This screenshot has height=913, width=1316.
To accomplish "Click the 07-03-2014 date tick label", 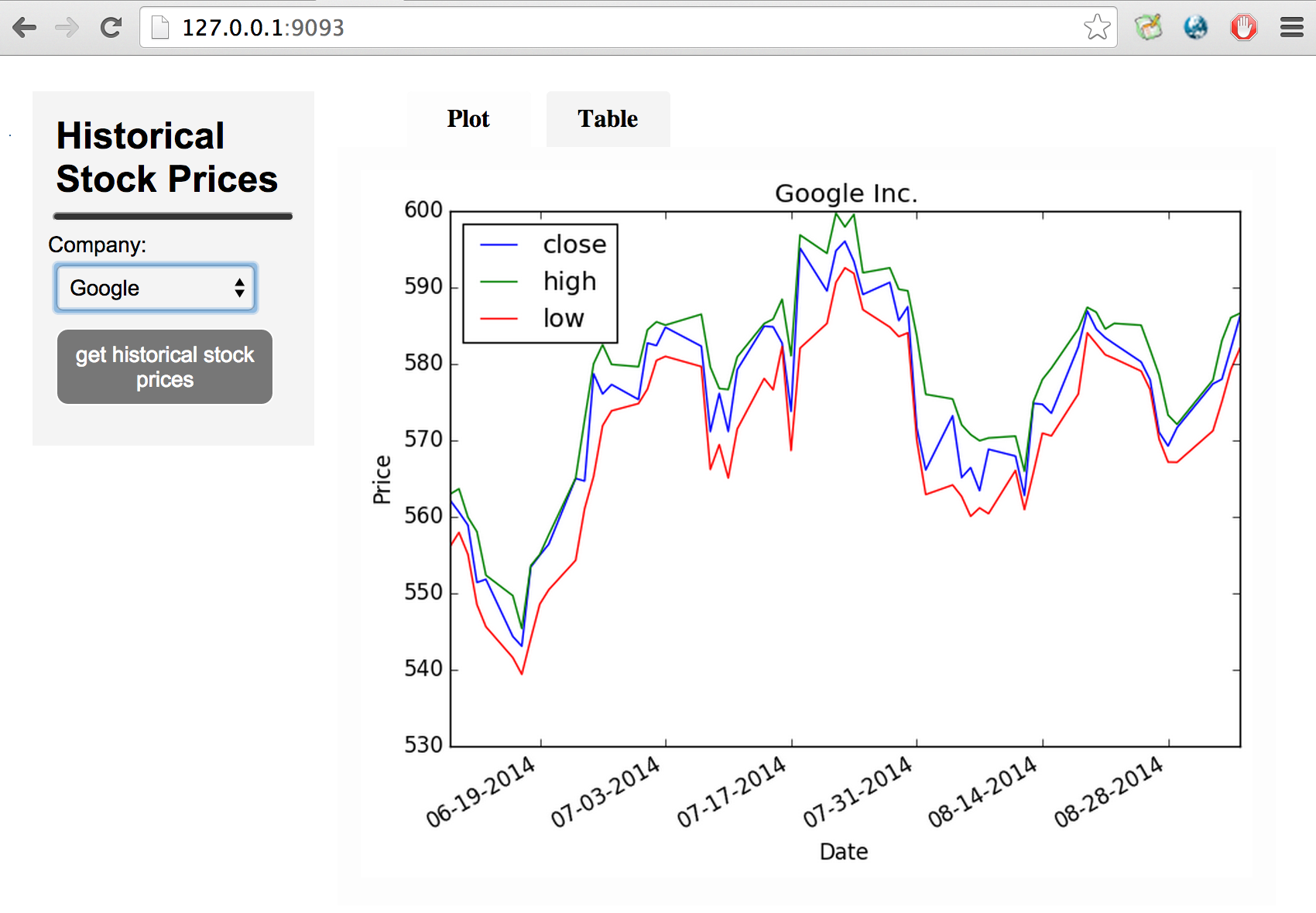I will click(x=605, y=792).
